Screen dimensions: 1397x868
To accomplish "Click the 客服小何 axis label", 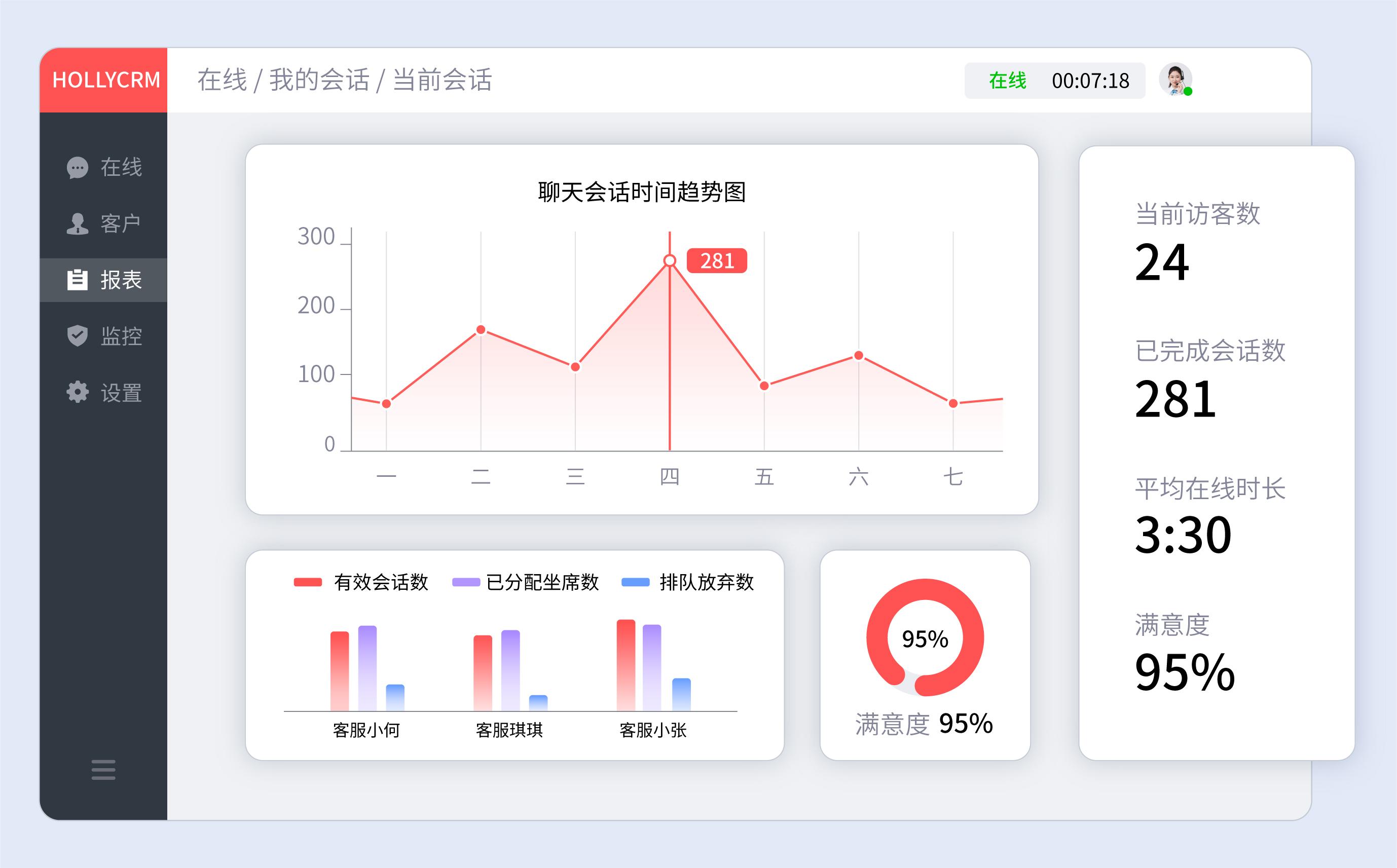I will [366, 730].
